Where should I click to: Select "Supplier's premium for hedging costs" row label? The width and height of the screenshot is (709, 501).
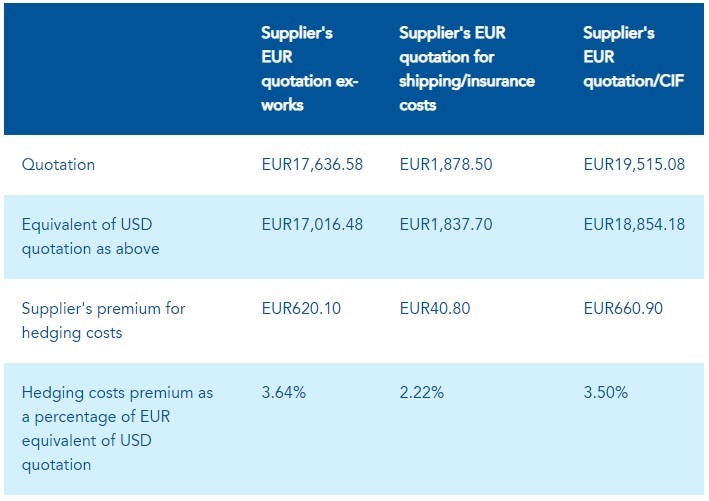click(x=103, y=320)
